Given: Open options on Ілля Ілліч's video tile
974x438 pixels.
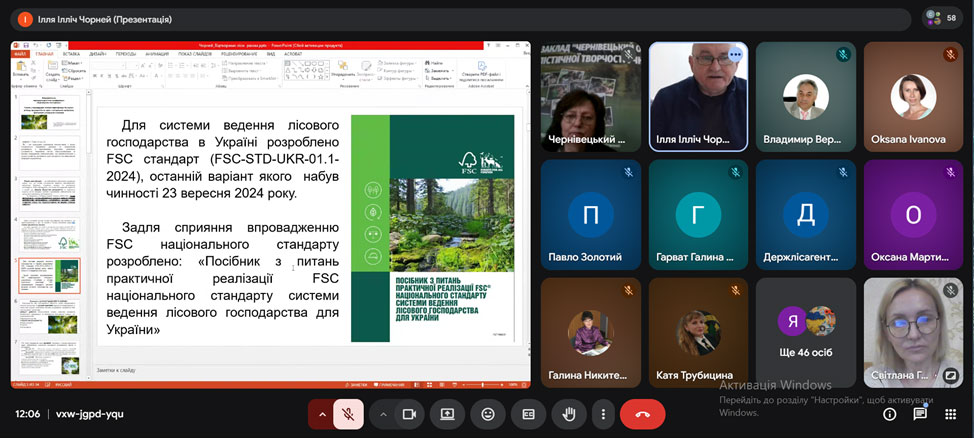Looking at the screenshot, I should 735,54.
